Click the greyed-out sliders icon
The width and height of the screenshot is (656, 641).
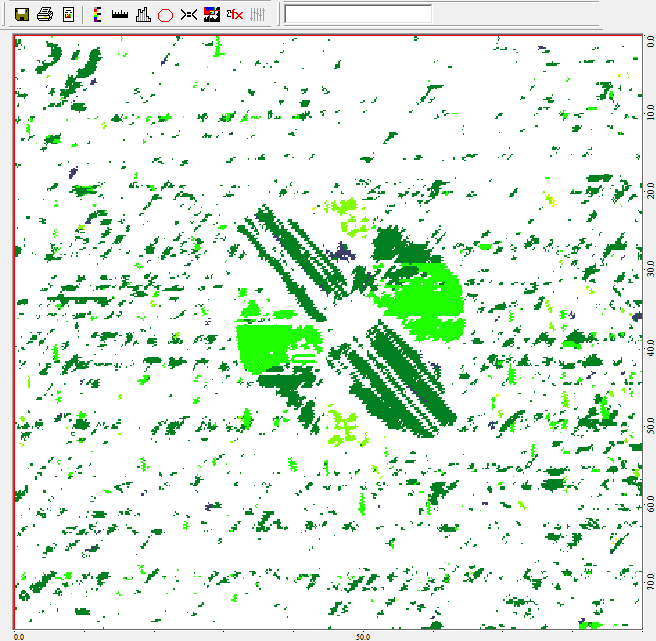pos(257,14)
